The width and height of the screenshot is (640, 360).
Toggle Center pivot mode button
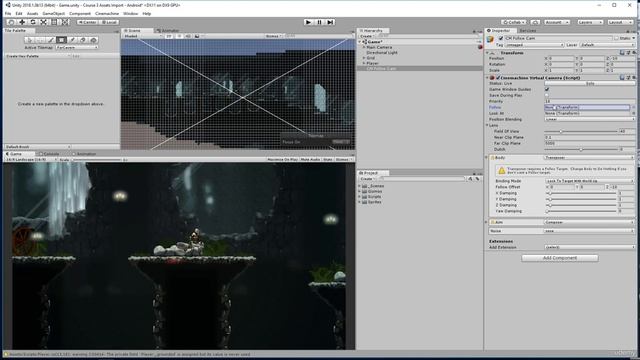click(x=87, y=22)
